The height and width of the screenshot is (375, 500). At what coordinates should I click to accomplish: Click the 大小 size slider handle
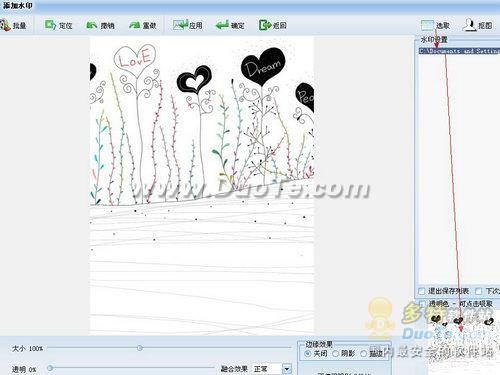pos(140,348)
